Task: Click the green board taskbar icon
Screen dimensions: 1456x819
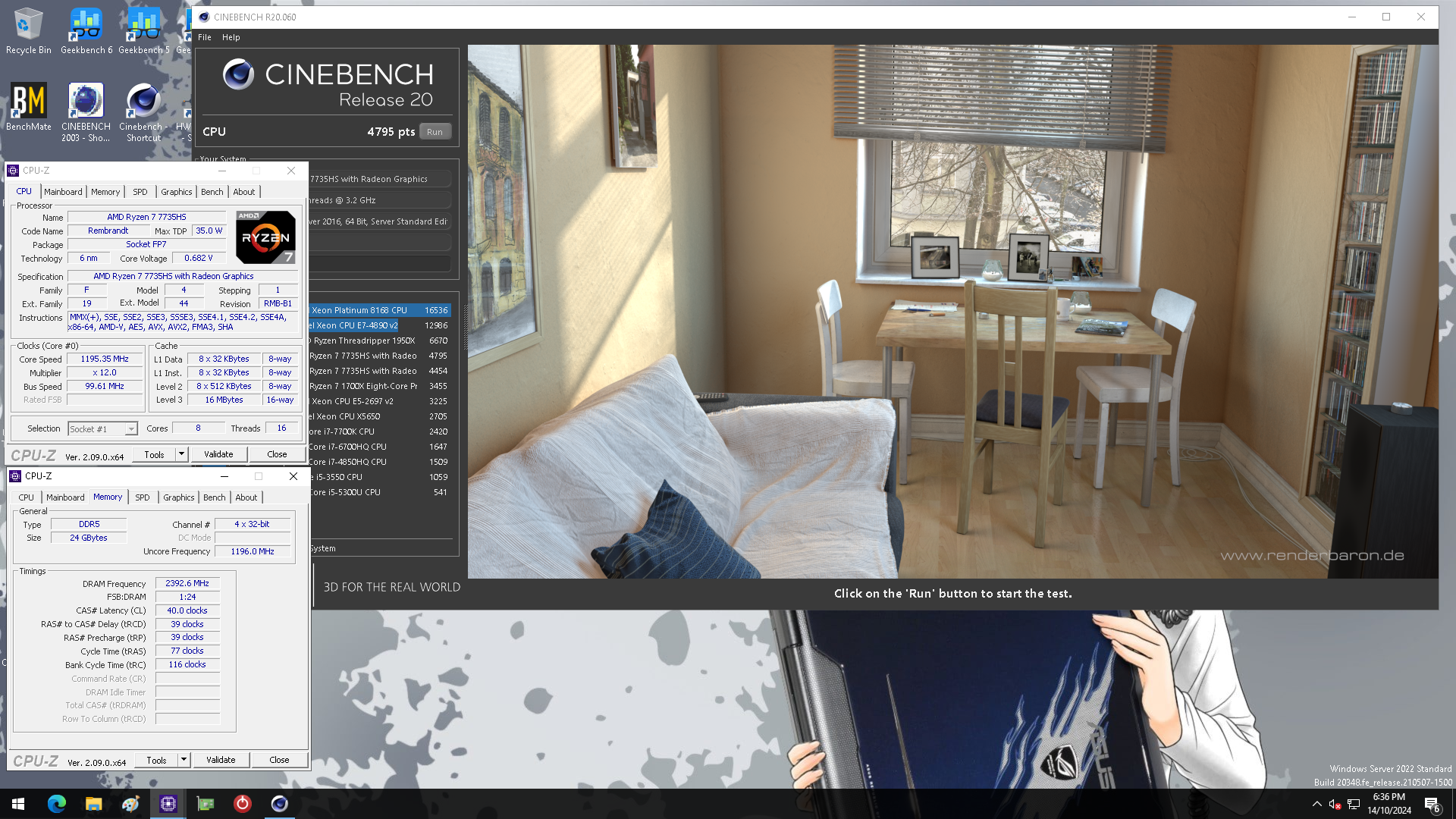Action: pos(206,804)
